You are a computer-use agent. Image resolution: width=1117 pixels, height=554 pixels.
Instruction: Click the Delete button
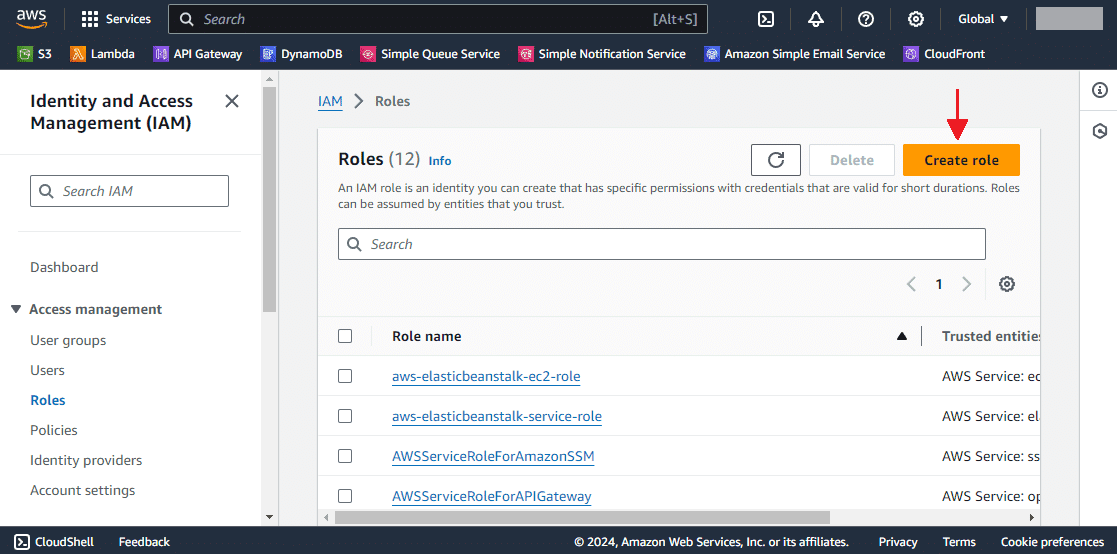pyautogui.click(x=851, y=160)
